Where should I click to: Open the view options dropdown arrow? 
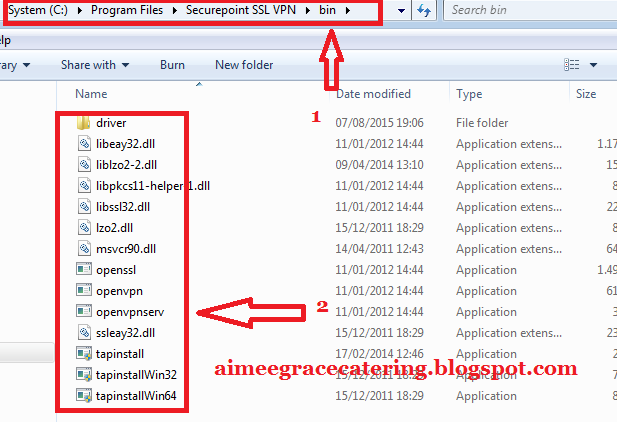pyautogui.click(x=593, y=65)
